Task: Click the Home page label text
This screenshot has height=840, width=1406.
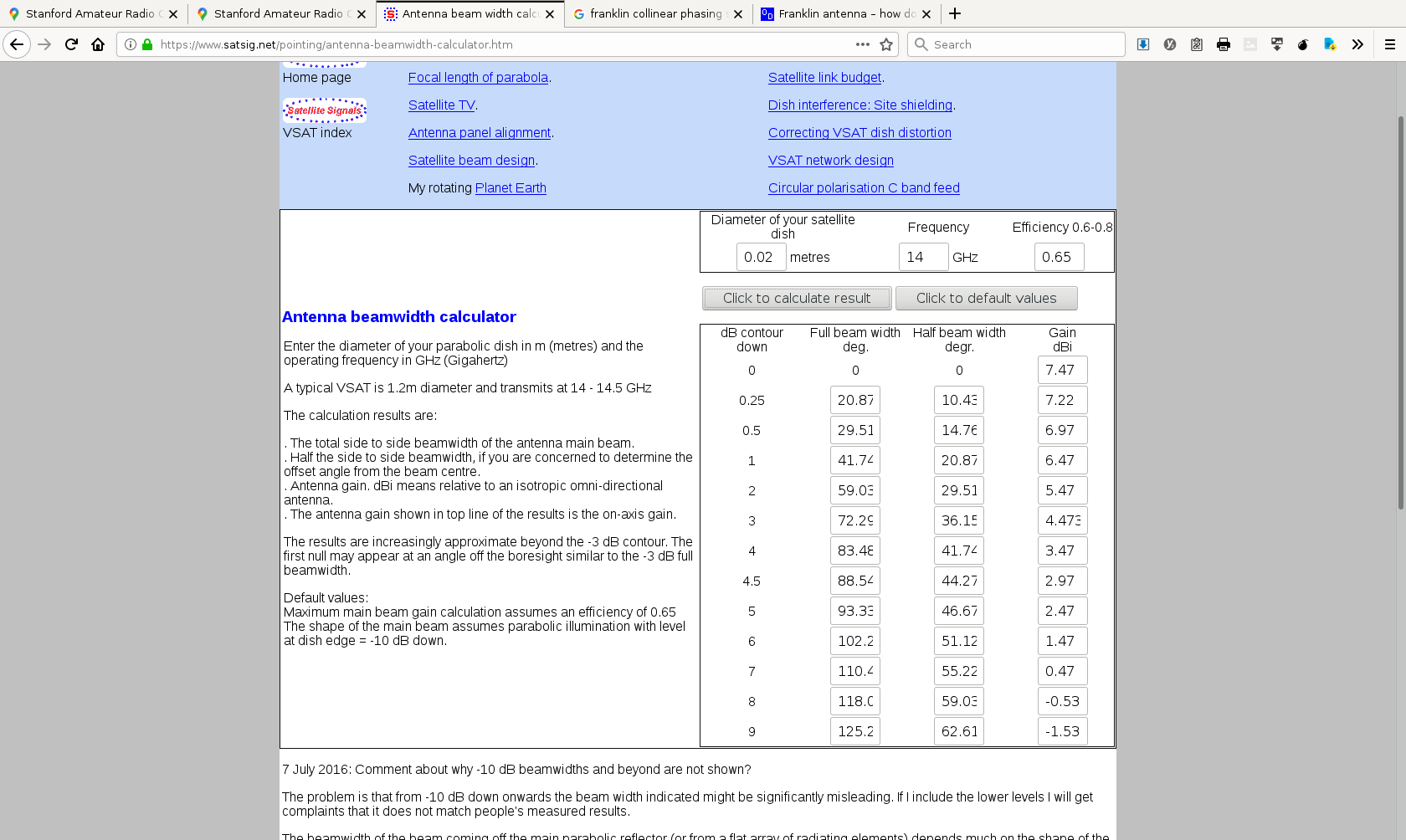Action: tap(316, 78)
